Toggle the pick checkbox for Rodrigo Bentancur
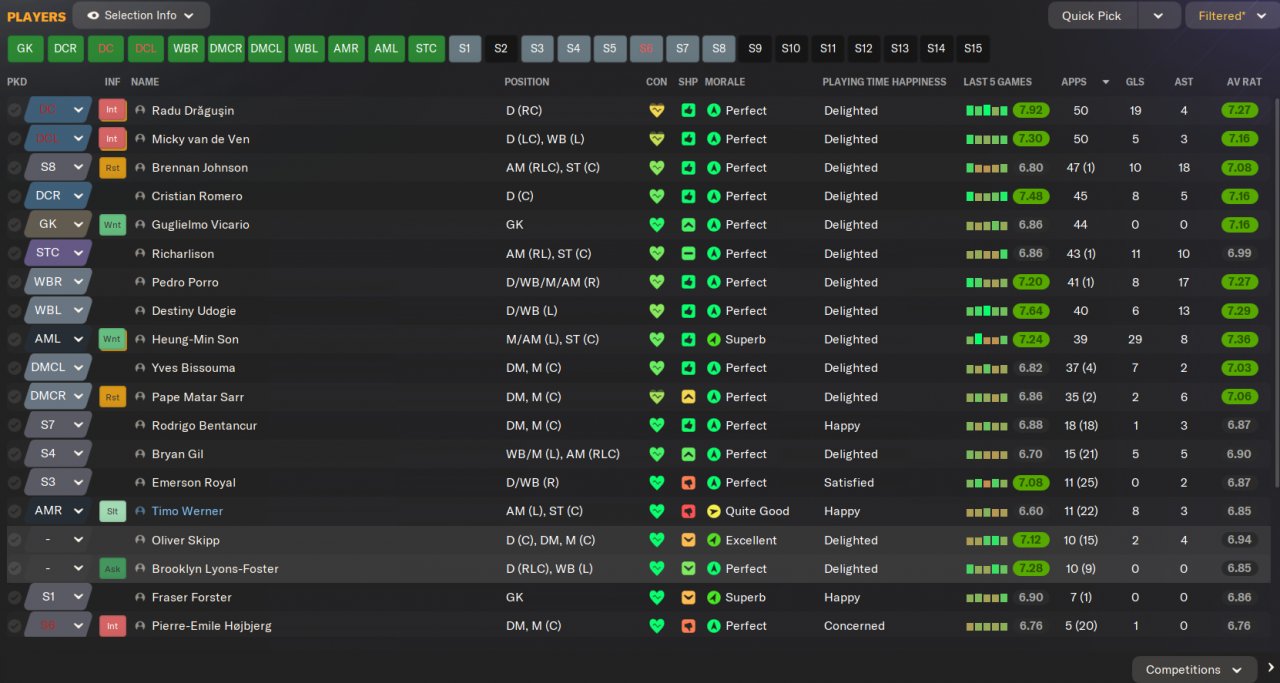The width and height of the screenshot is (1280, 683). (14, 425)
